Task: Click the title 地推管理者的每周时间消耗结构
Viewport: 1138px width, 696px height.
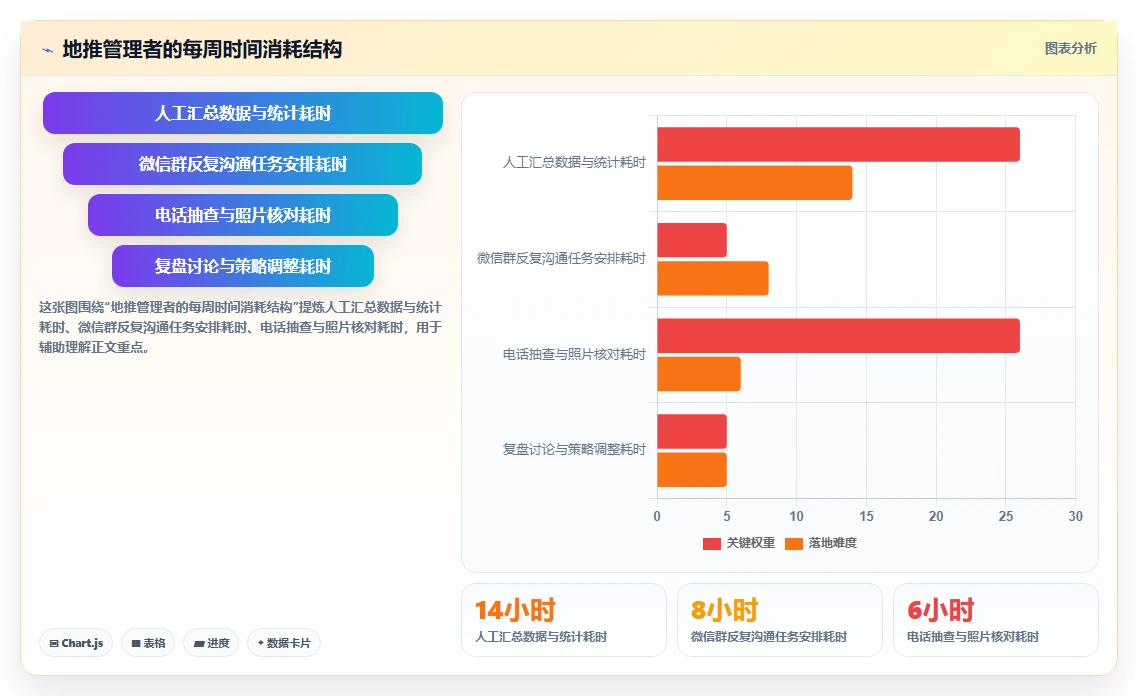Action: pyautogui.click(x=202, y=49)
